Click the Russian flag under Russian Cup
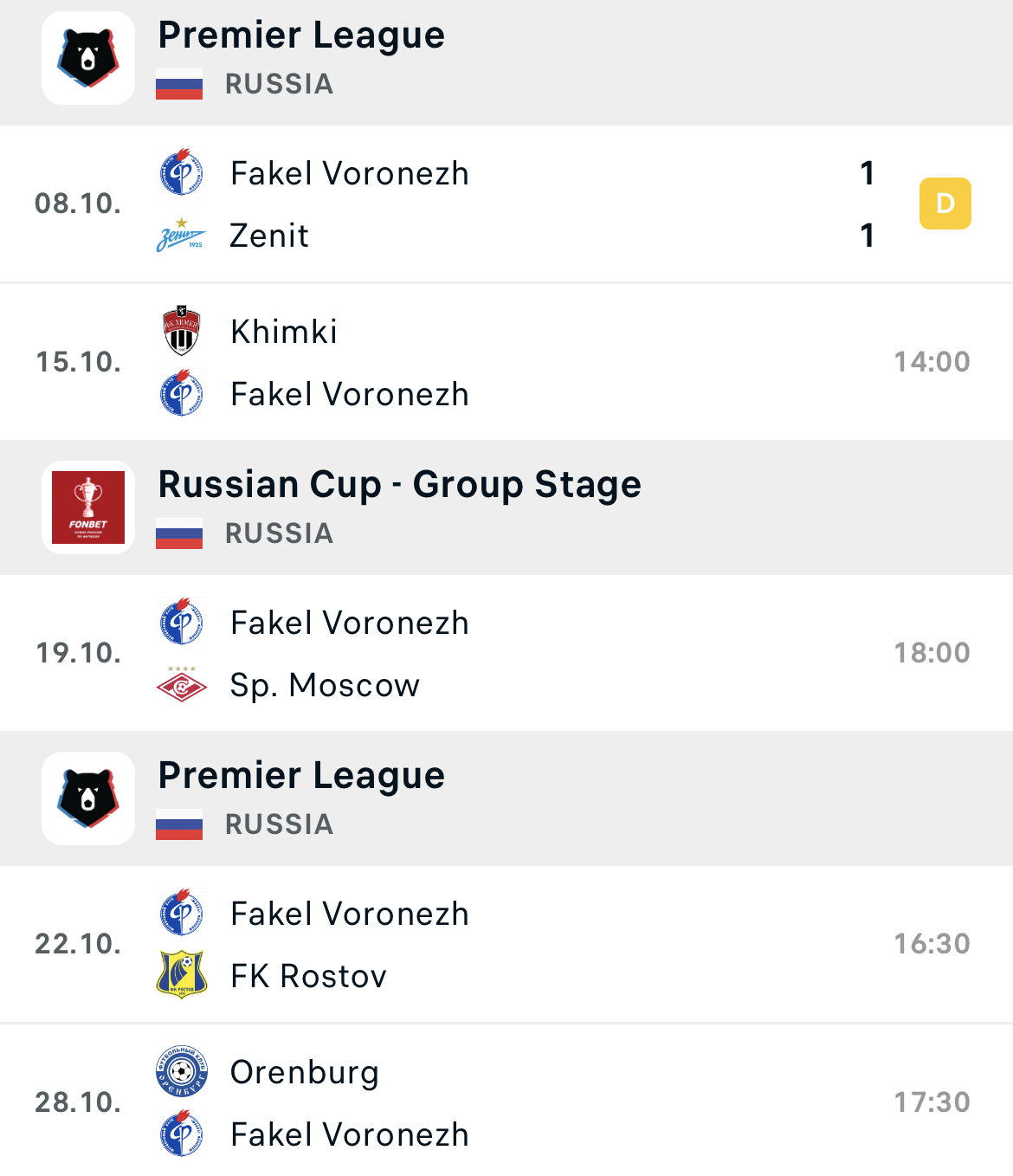1013x1176 pixels. pyautogui.click(x=179, y=533)
